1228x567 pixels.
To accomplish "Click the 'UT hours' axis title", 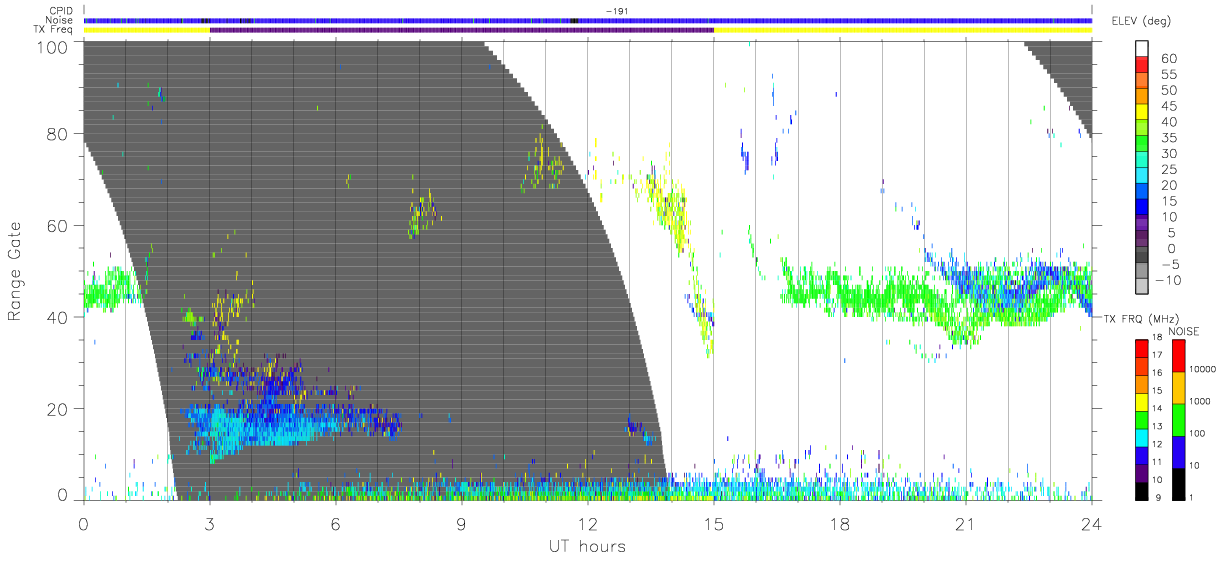I will pyautogui.click(x=586, y=546).
